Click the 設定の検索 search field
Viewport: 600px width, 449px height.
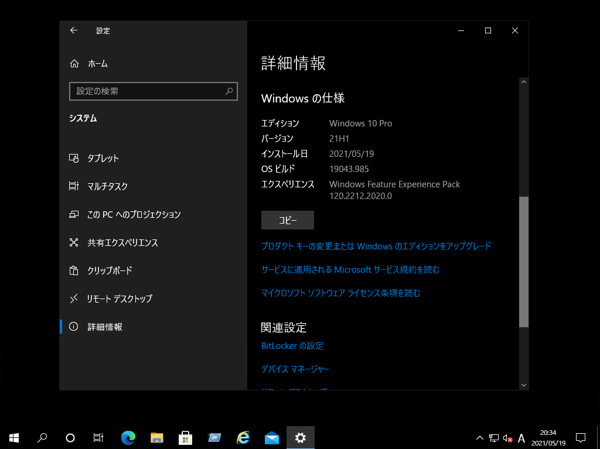coord(153,91)
